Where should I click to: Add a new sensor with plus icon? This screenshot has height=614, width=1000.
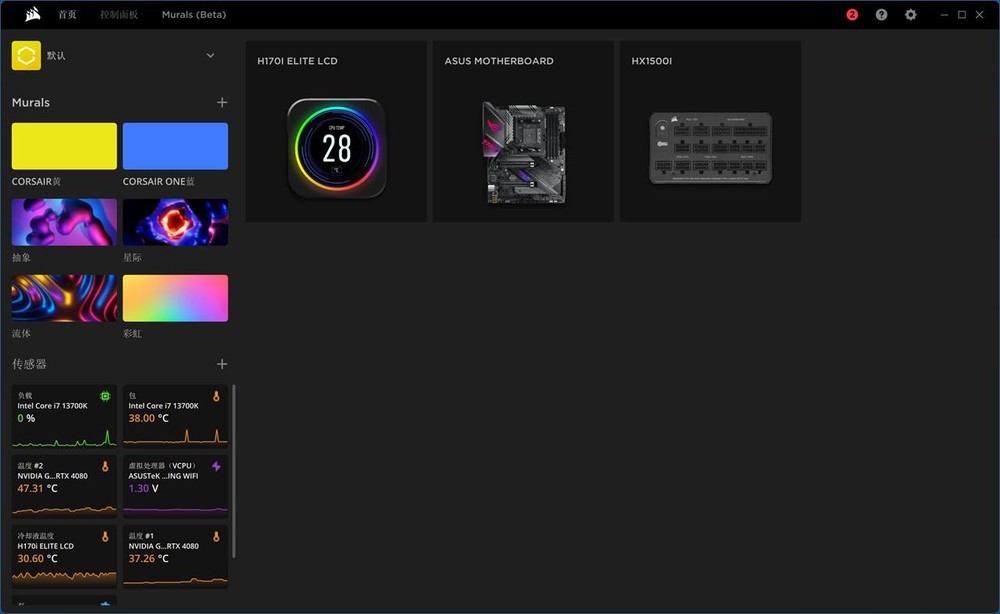pos(222,364)
